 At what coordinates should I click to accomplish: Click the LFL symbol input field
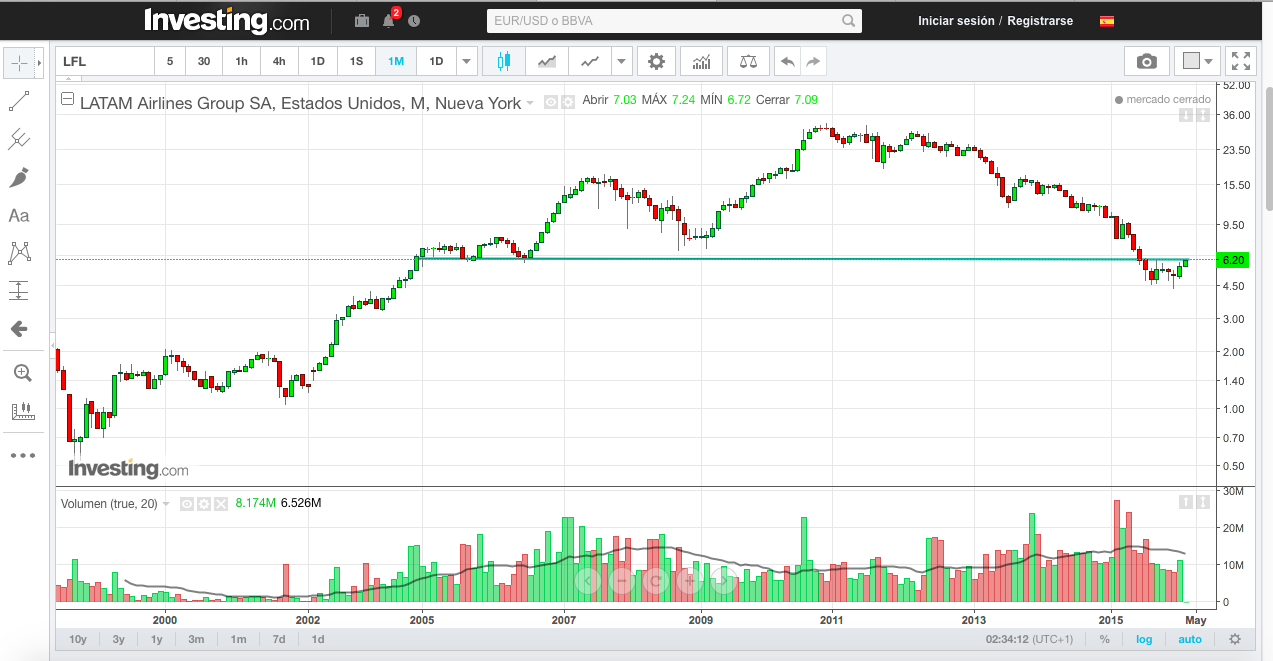[104, 61]
